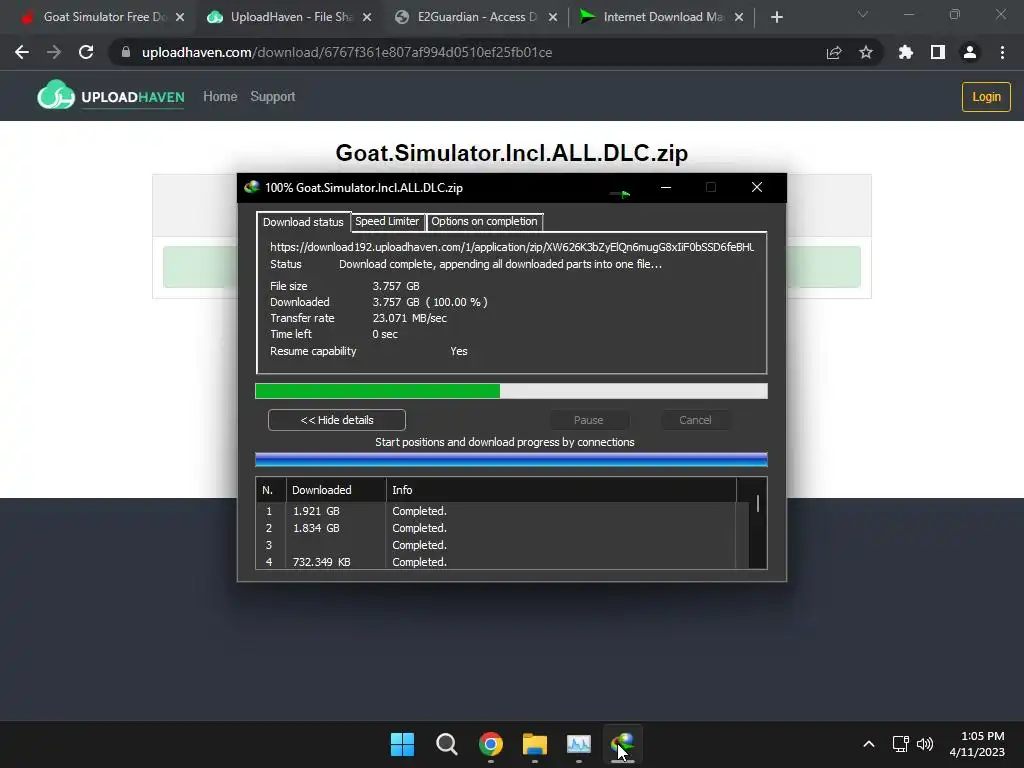Click the Pause button in IDM

pos(588,420)
